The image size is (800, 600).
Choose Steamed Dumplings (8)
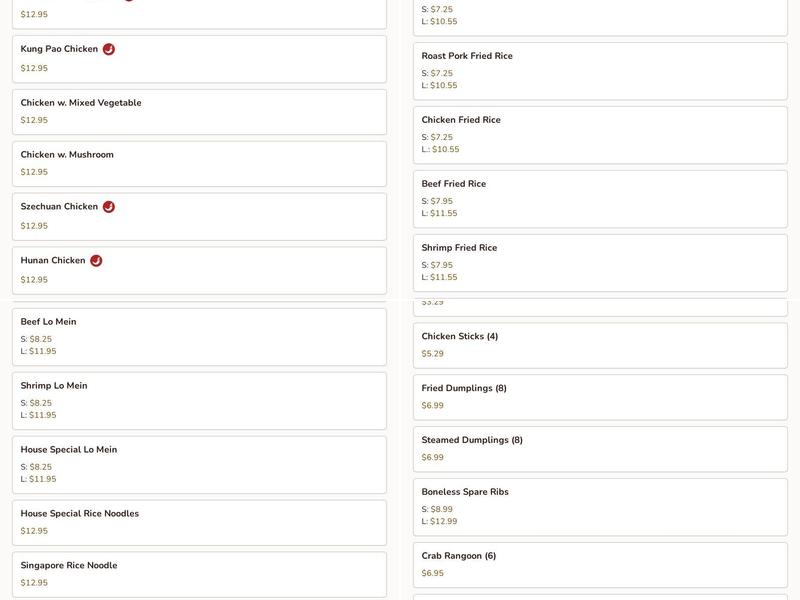[x=600, y=449]
